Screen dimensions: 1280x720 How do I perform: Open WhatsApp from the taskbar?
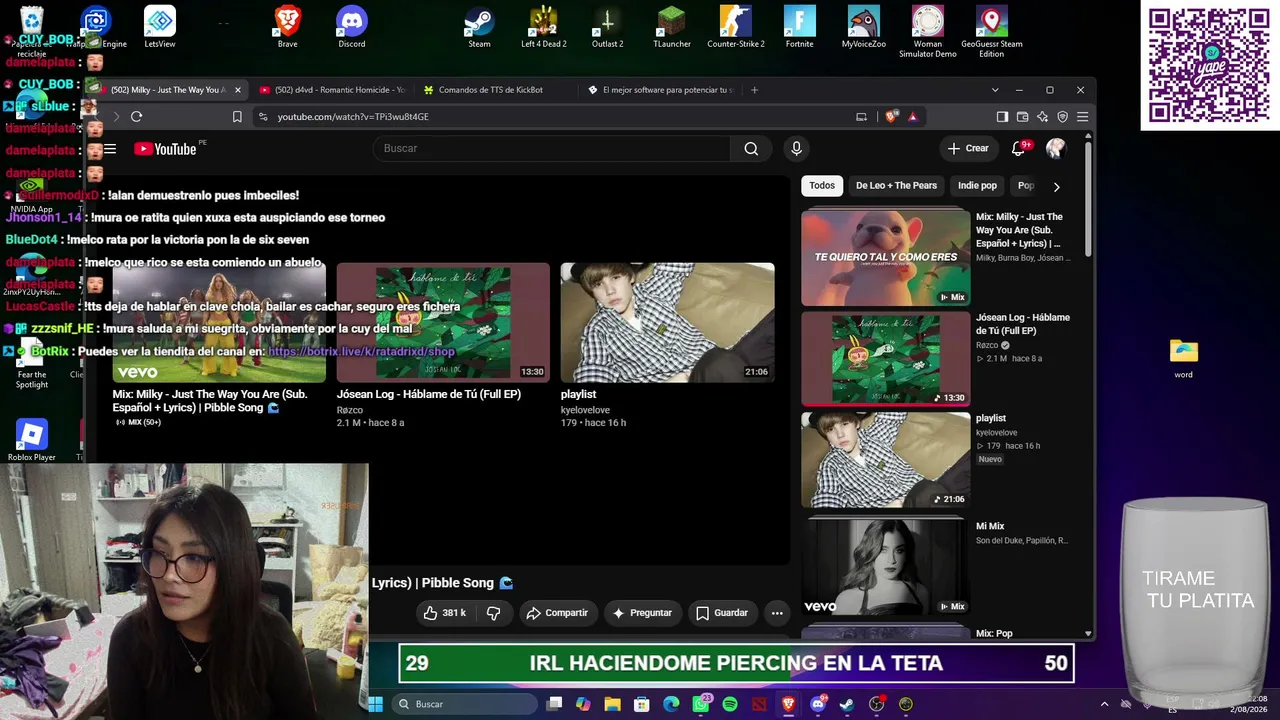[701, 704]
